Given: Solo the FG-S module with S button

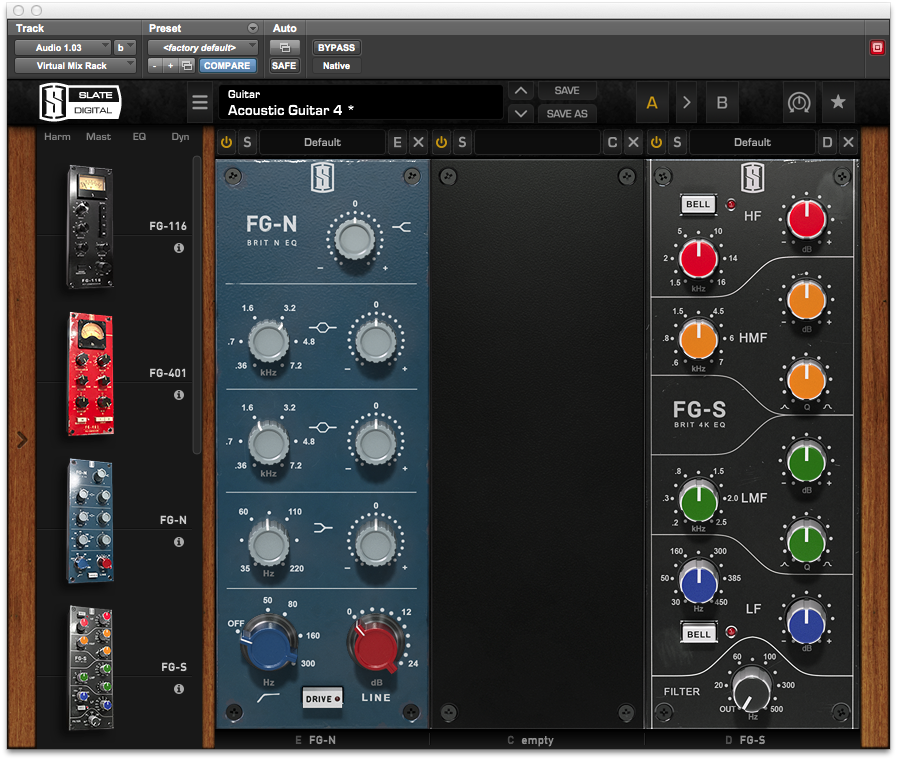Looking at the screenshot, I should 677,143.
